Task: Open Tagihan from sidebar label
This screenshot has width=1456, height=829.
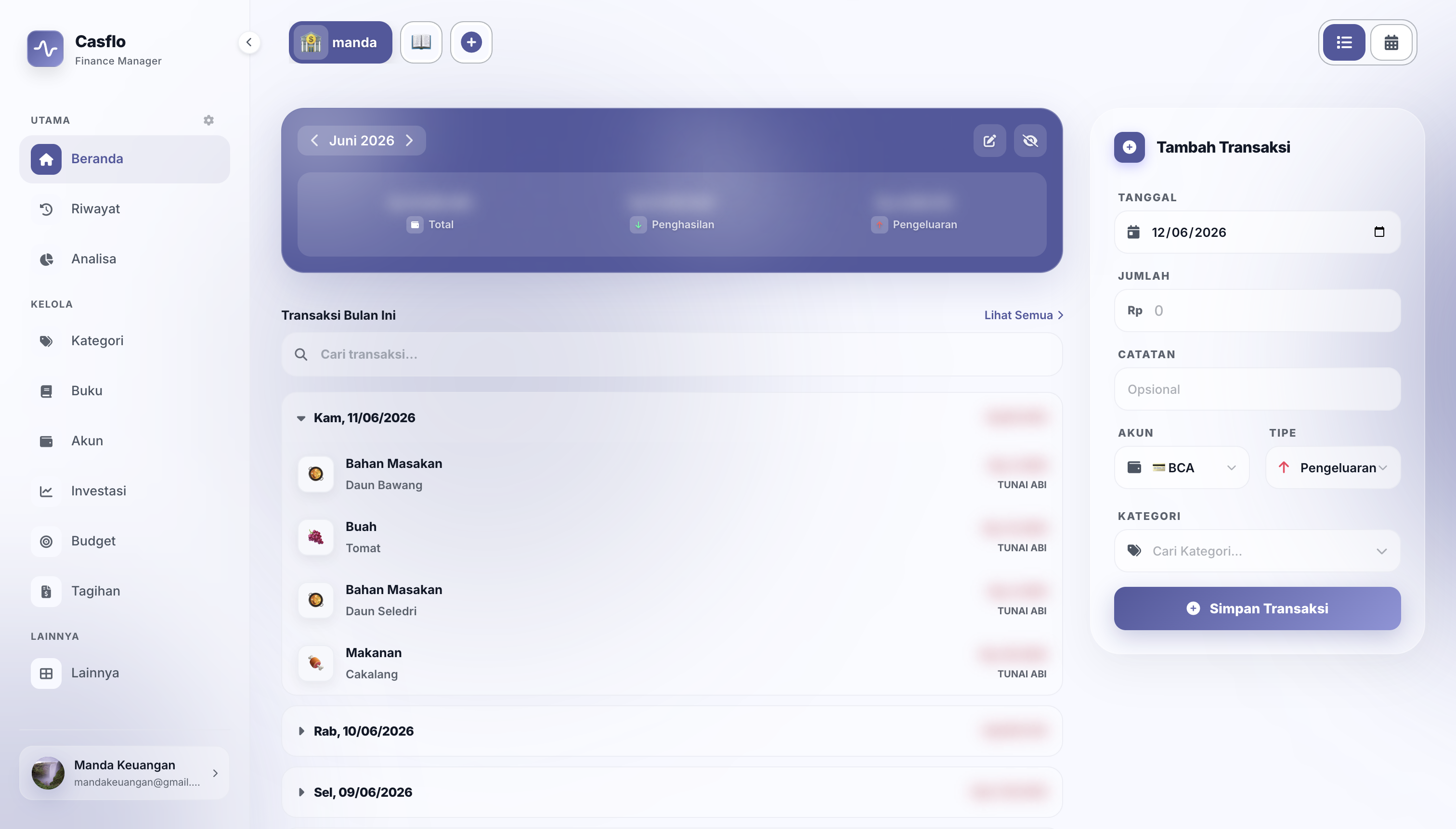Action: [x=96, y=592]
